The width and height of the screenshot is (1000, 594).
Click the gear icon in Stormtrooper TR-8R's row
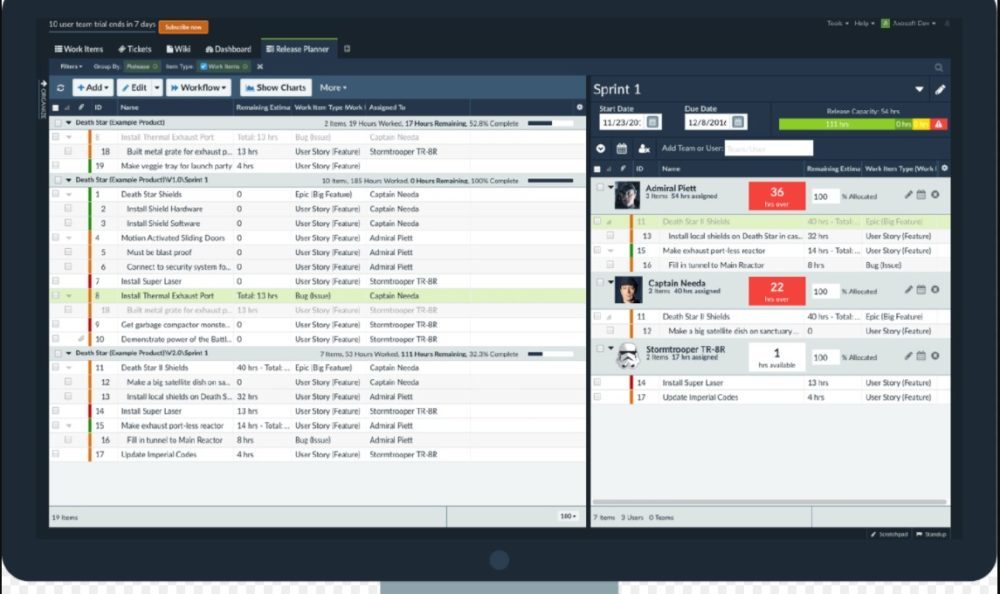pos(935,356)
